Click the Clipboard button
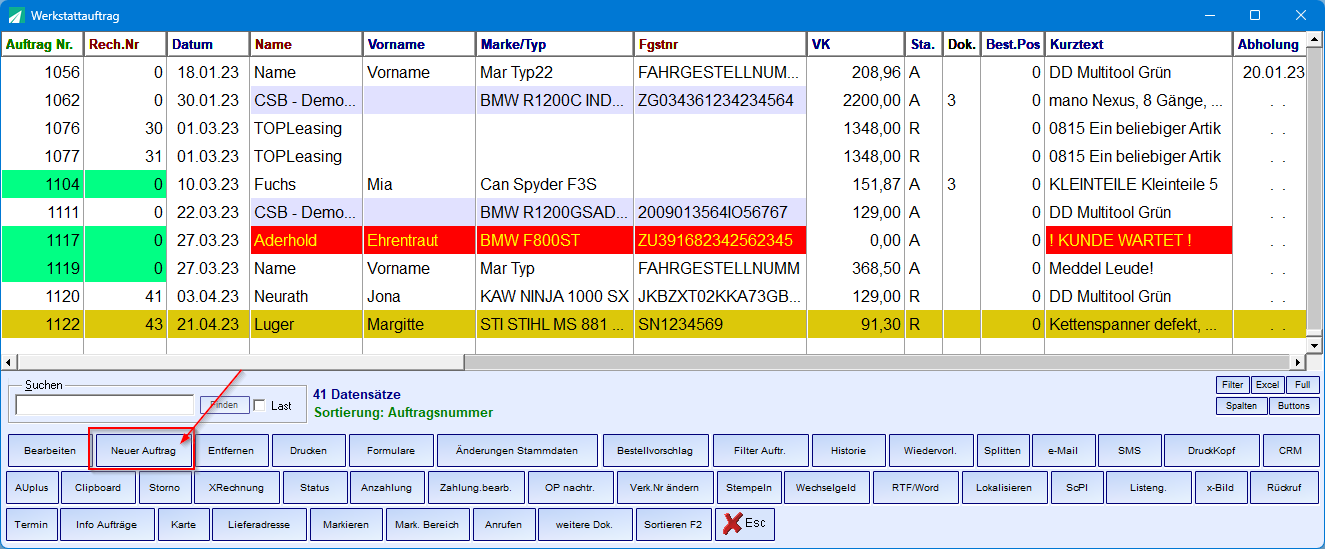Screen dimensions: 1325x549 [x=98, y=488]
